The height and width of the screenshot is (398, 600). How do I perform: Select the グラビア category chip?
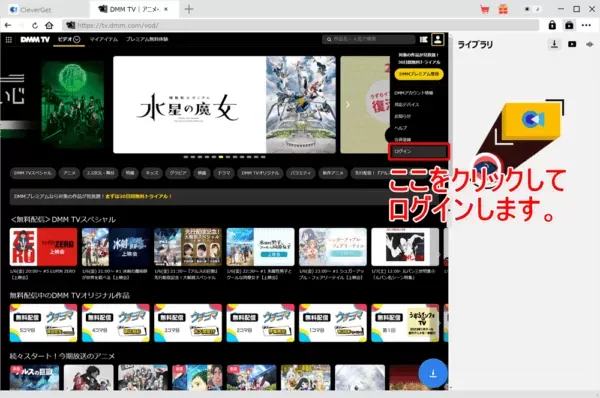[178, 173]
